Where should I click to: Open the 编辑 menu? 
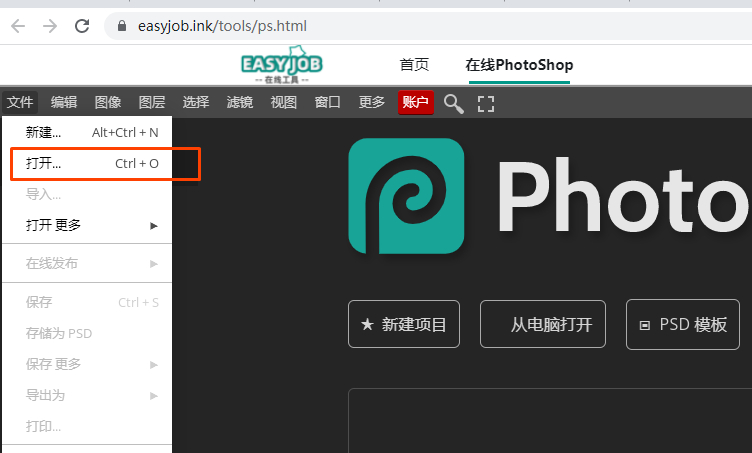click(x=64, y=102)
